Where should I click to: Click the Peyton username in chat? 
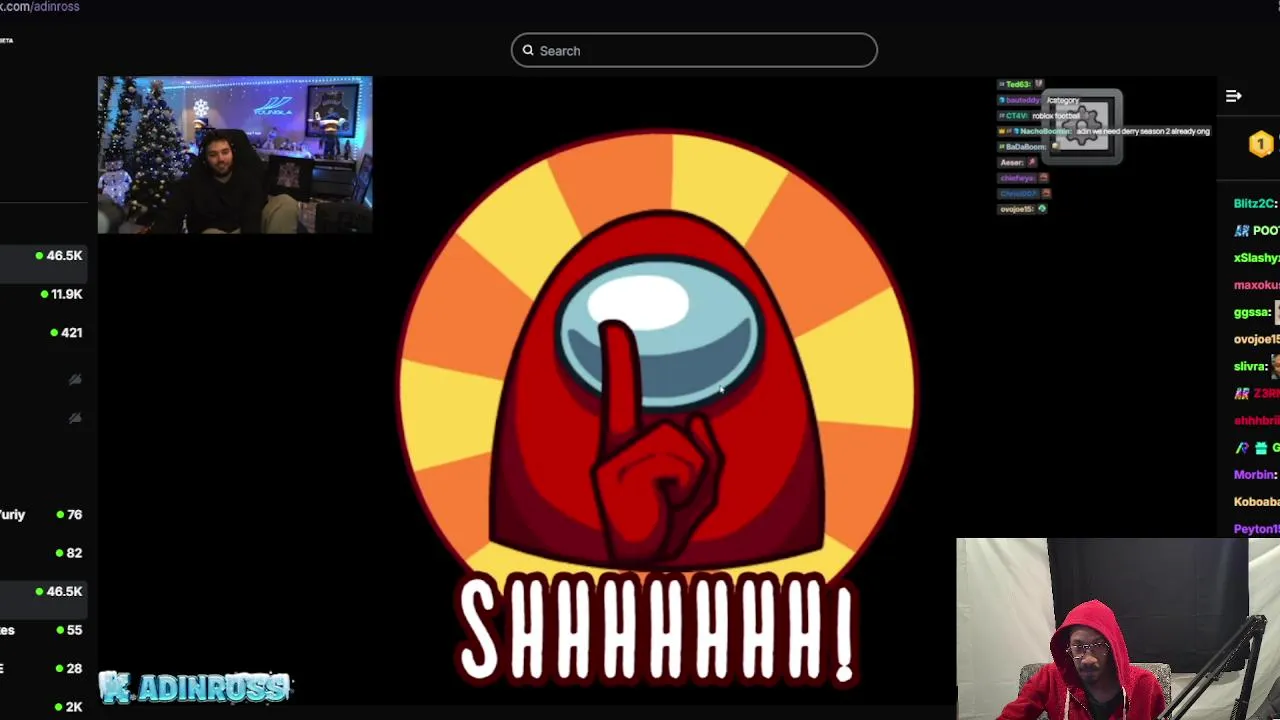tap(1256, 528)
